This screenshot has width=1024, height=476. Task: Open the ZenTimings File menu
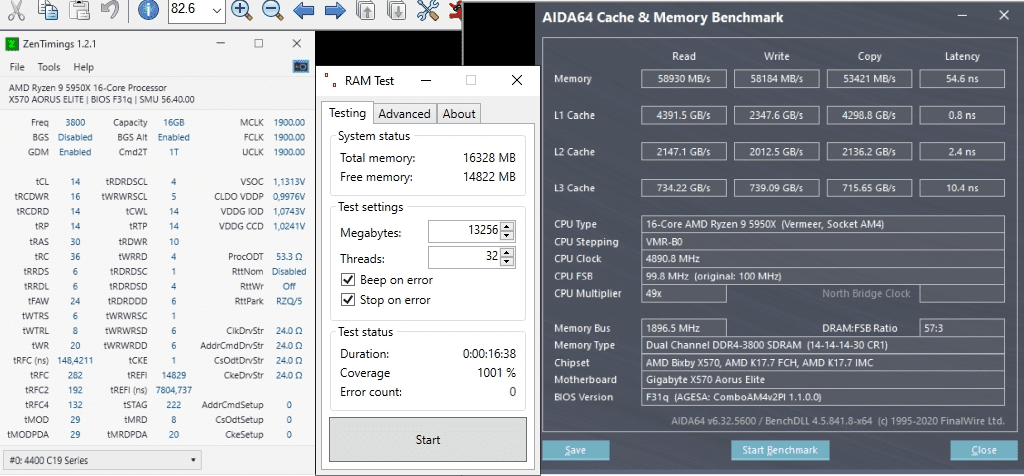17,67
